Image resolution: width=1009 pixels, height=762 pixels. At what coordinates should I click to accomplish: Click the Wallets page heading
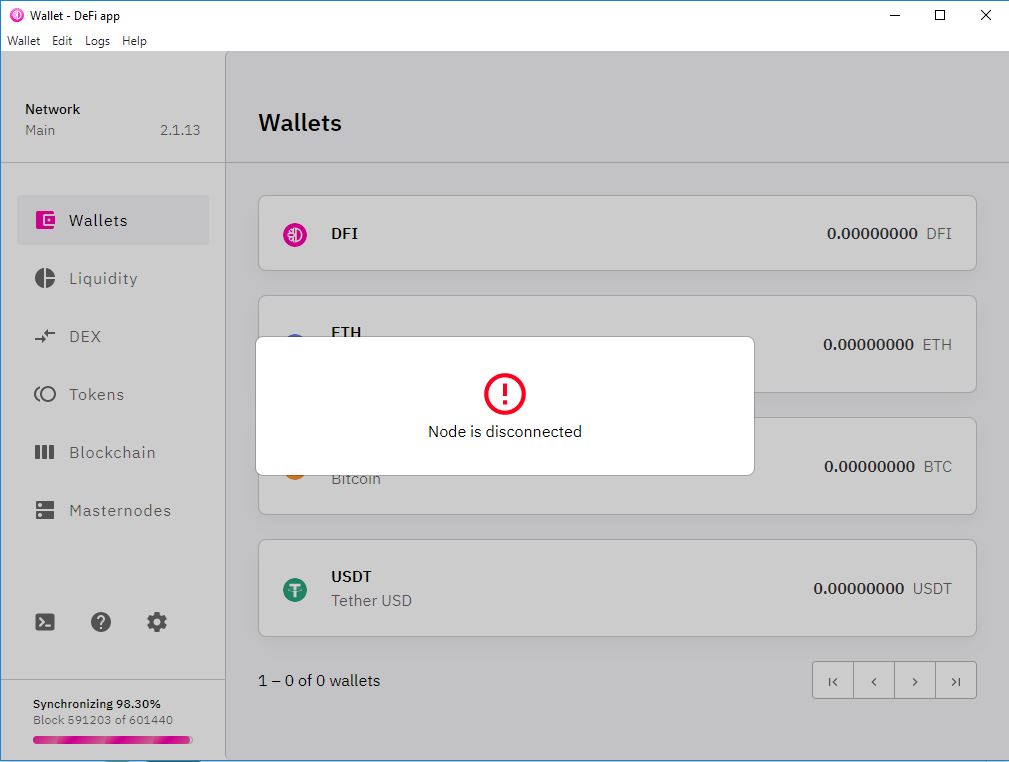coord(300,122)
